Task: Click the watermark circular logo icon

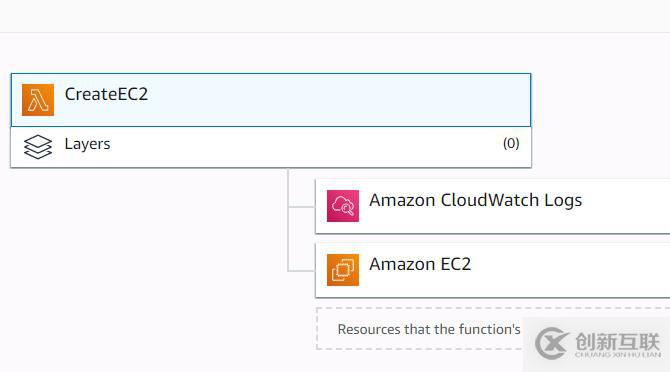Action: pyautogui.click(x=551, y=343)
